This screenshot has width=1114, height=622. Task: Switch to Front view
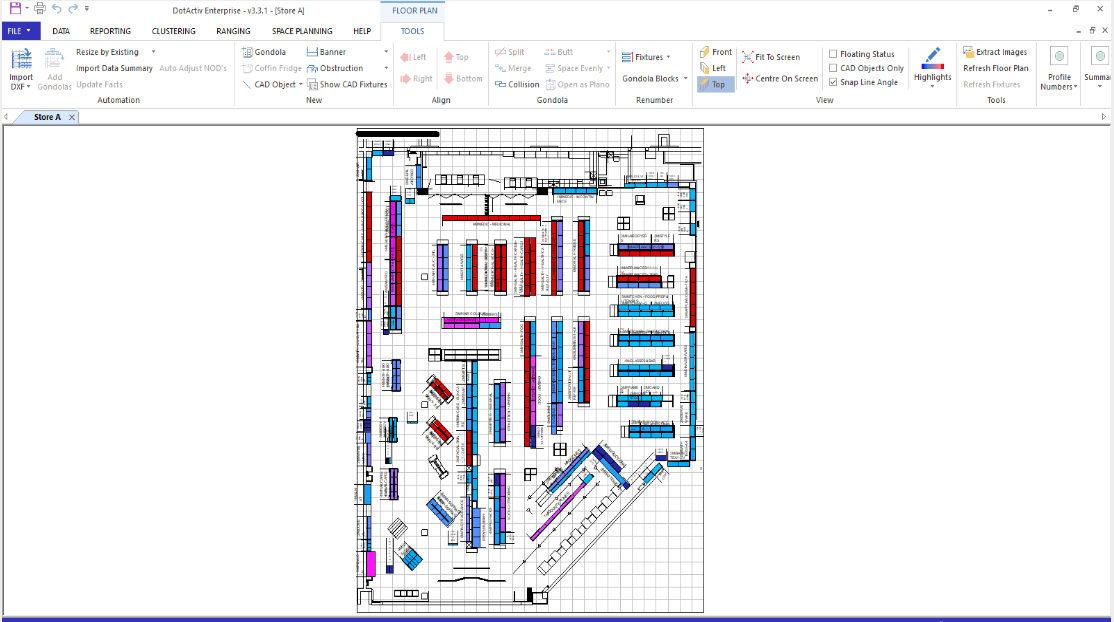point(715,52)
